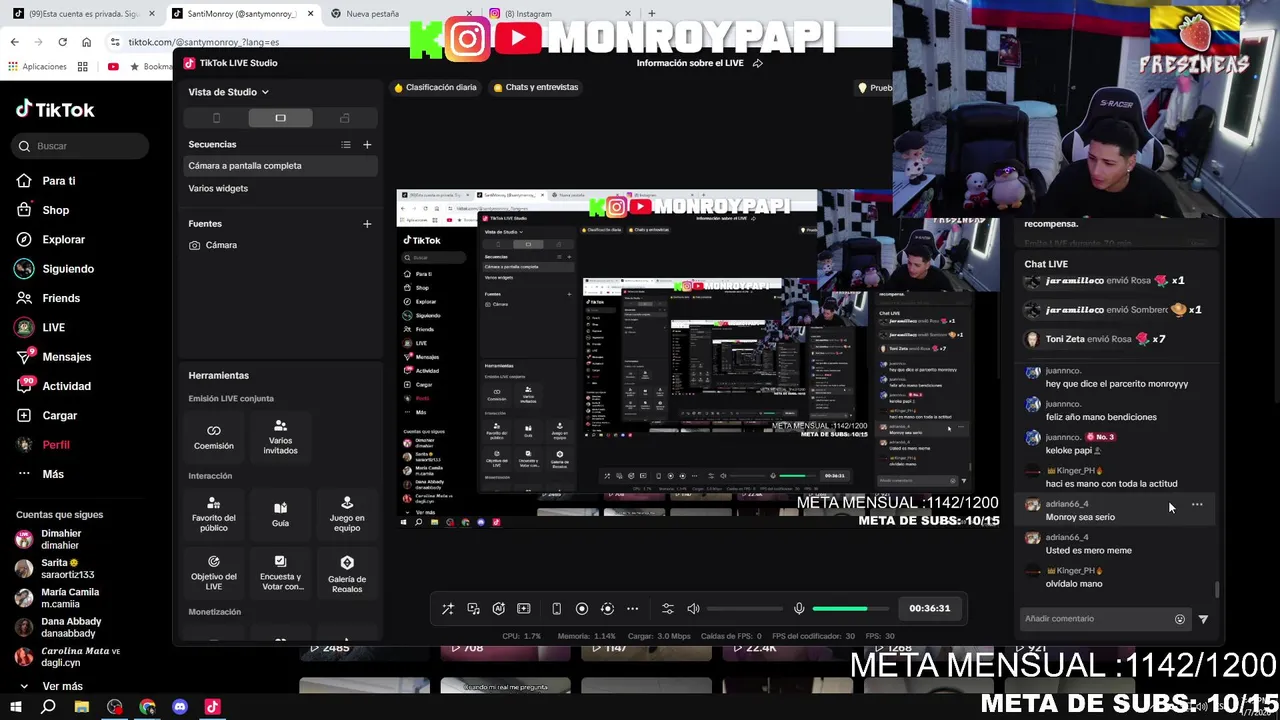Select the landscape layout view
This screenshot has height=720, width=1280.
(x=280, y=118)
